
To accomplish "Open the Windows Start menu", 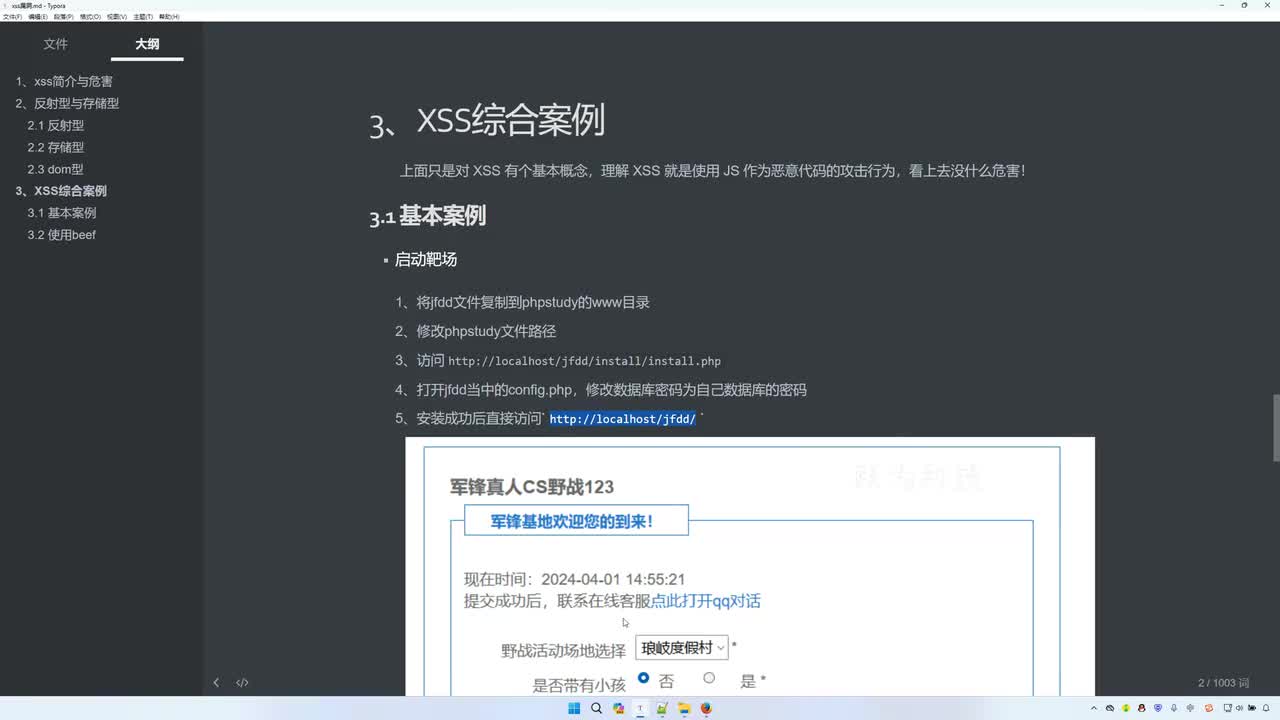I will pos(574,708).
